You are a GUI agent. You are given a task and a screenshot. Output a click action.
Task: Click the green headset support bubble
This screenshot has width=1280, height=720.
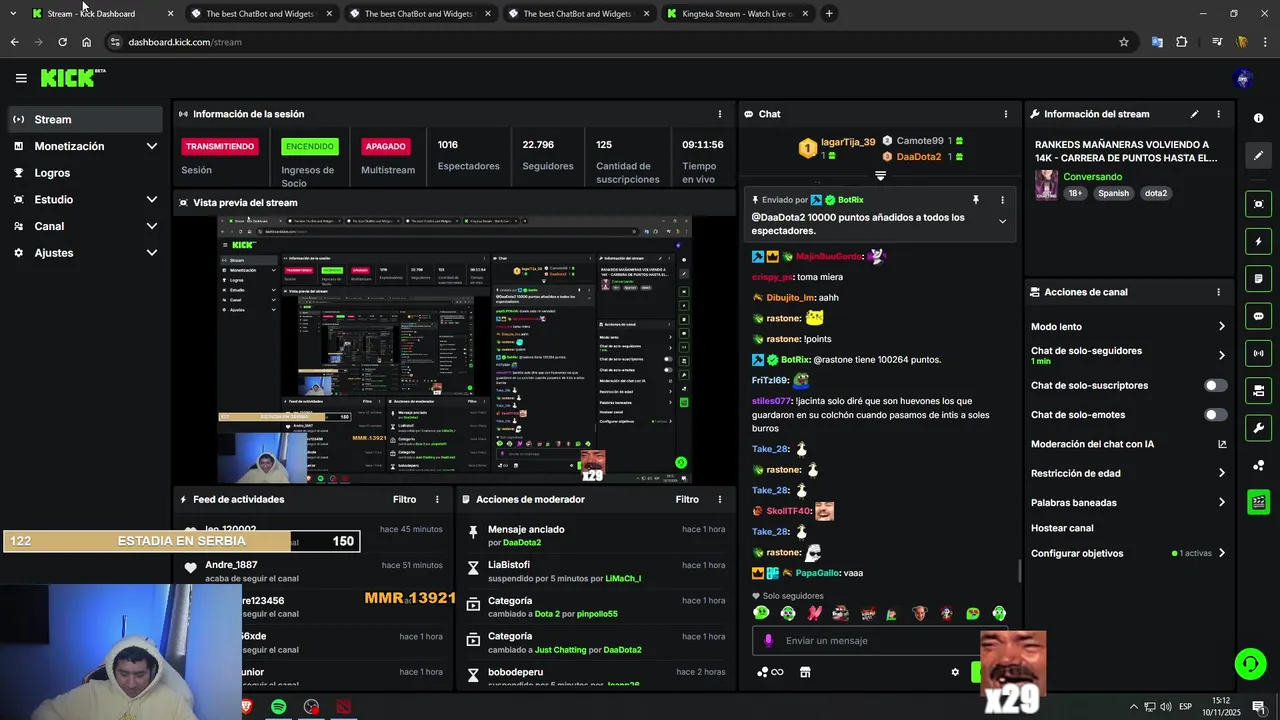pos(1249,664)
